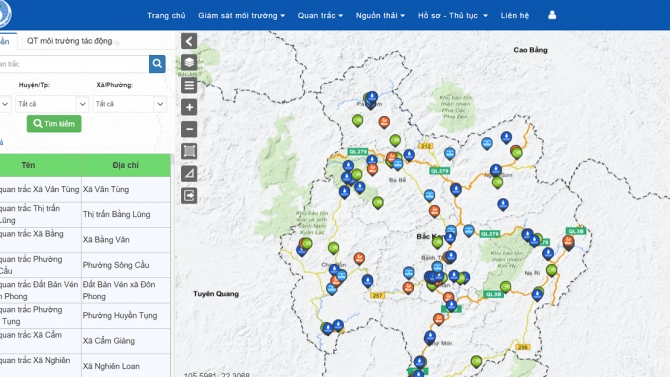Click the QL3B highway marker's orange pin

[x=568, y=242]
